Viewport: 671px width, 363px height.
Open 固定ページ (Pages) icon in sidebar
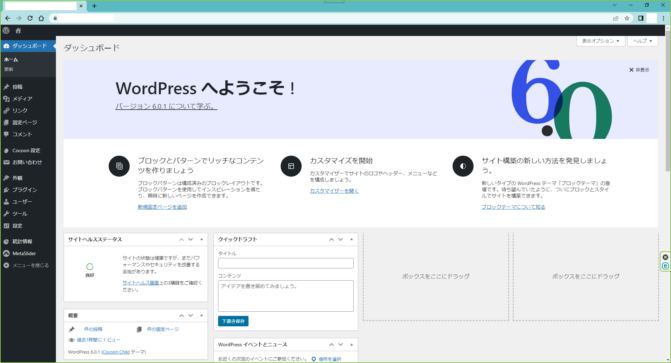tap(6, 122)
